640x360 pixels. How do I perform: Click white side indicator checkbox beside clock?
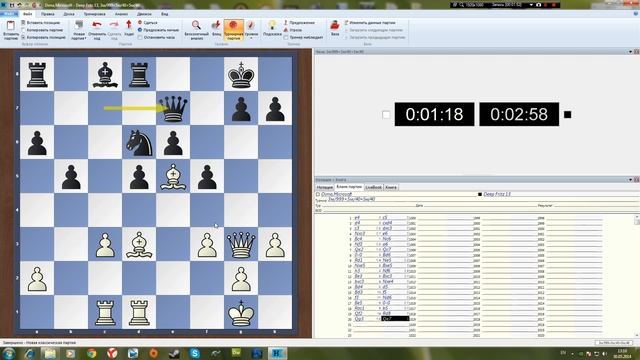click(x=386, y=115)
